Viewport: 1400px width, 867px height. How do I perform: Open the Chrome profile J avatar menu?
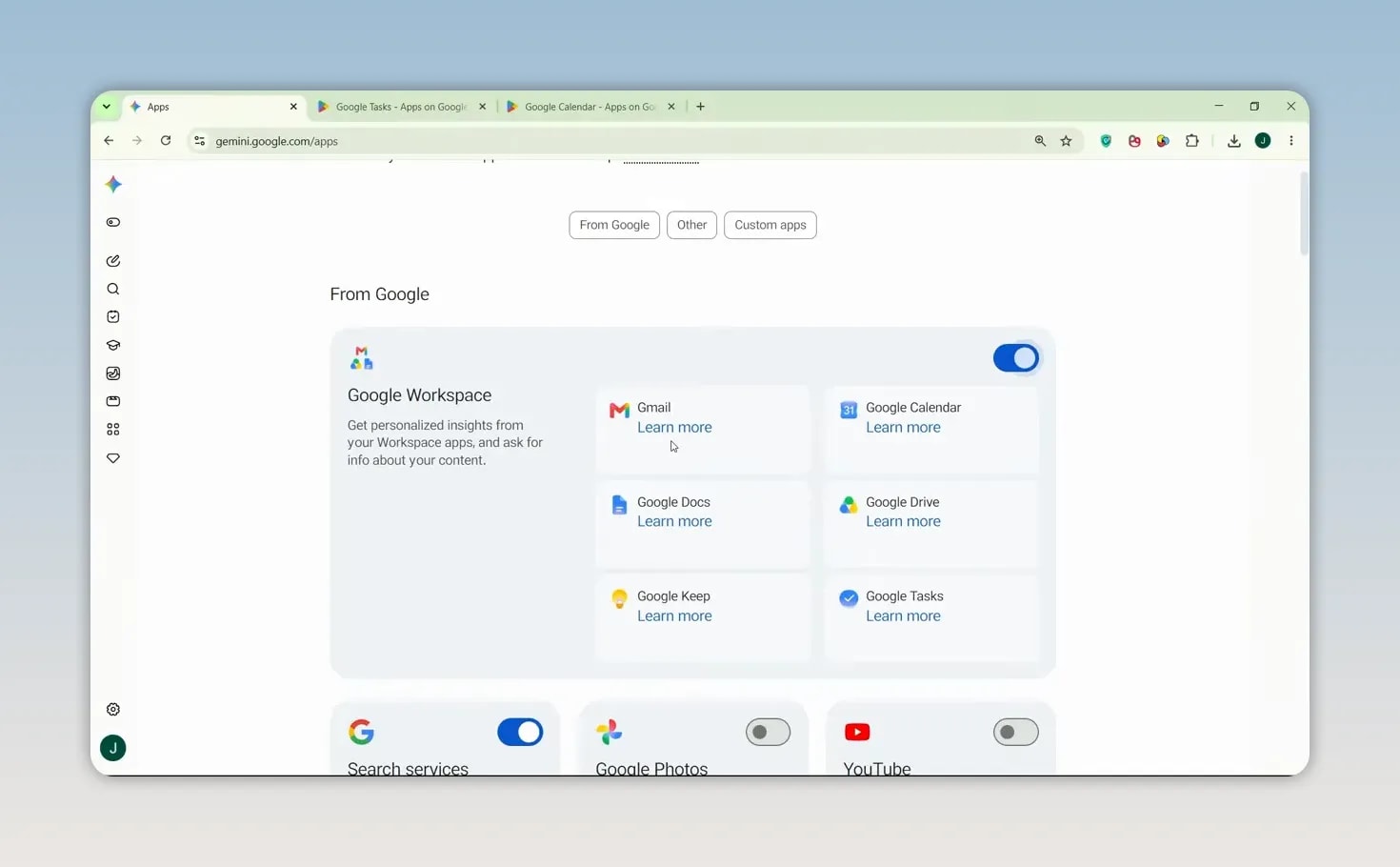[x=1263, y=141]
